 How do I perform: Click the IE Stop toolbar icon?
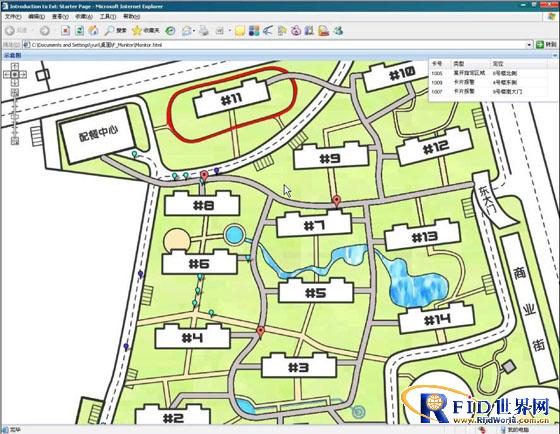pyautogui.click(x=65, y=31)
